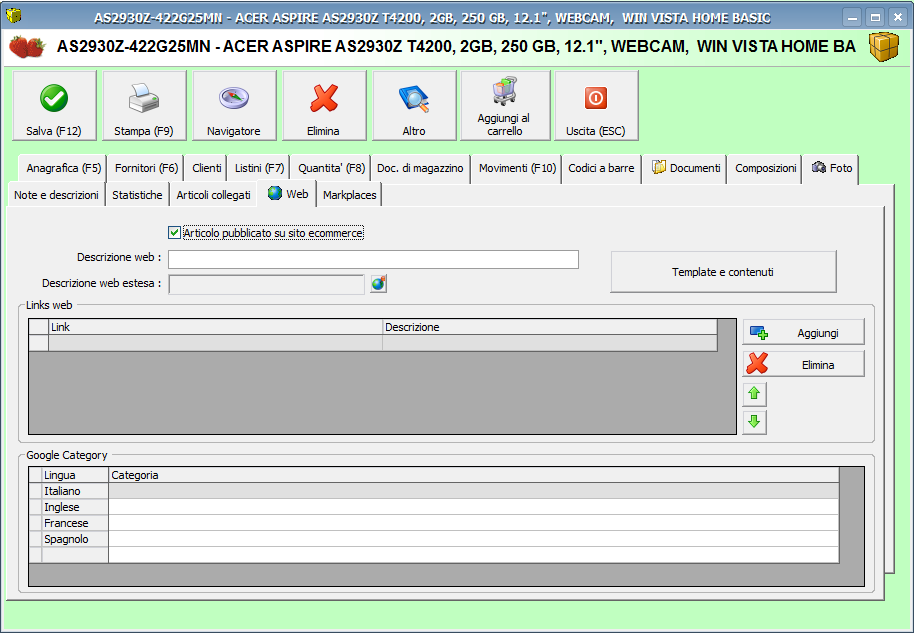Click the Descrizione web estesa field
The height and width of the screenshot is (633, 914).
pos(266,284)
